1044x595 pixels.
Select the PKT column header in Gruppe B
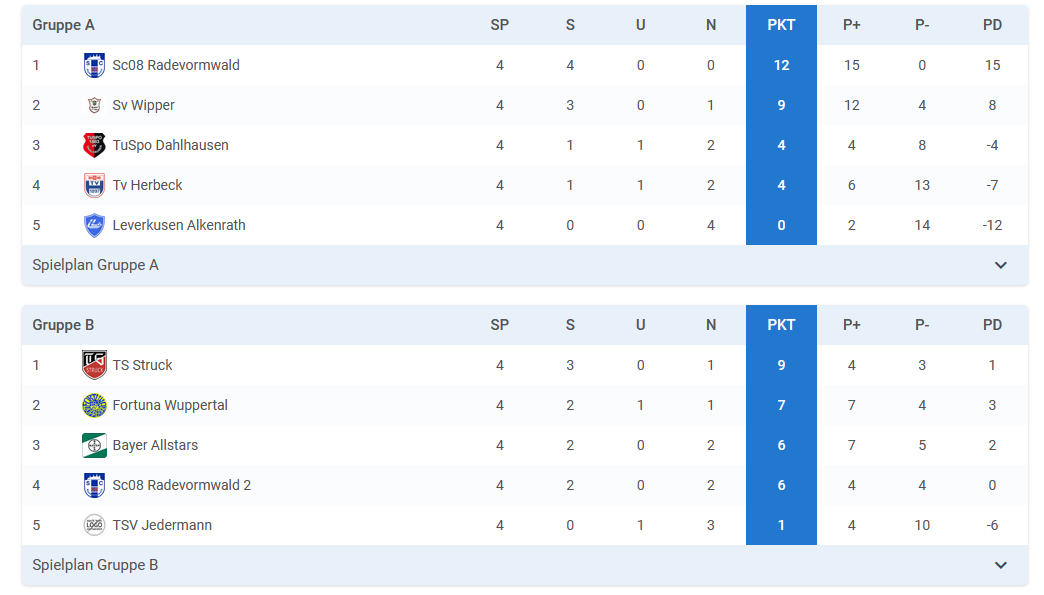[x=781, y=325]
